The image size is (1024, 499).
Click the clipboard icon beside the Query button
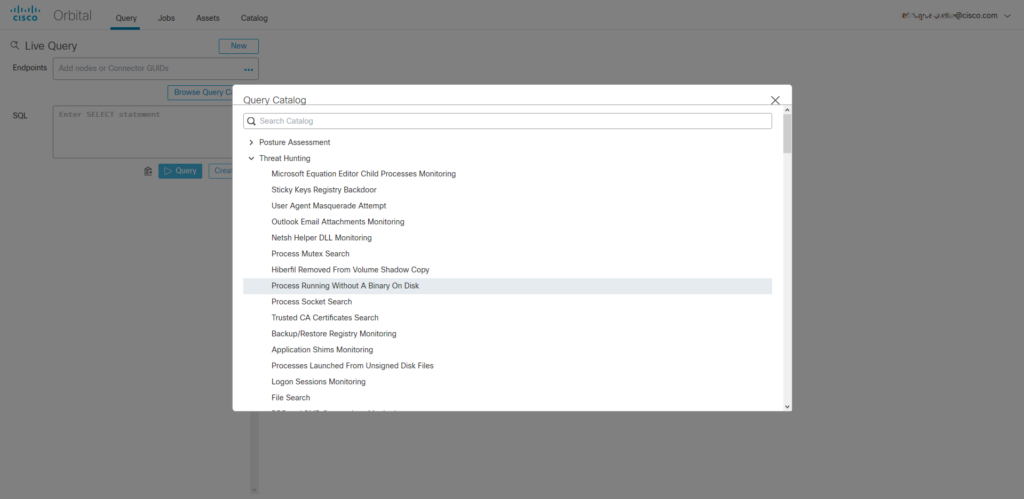coord(148,171)
